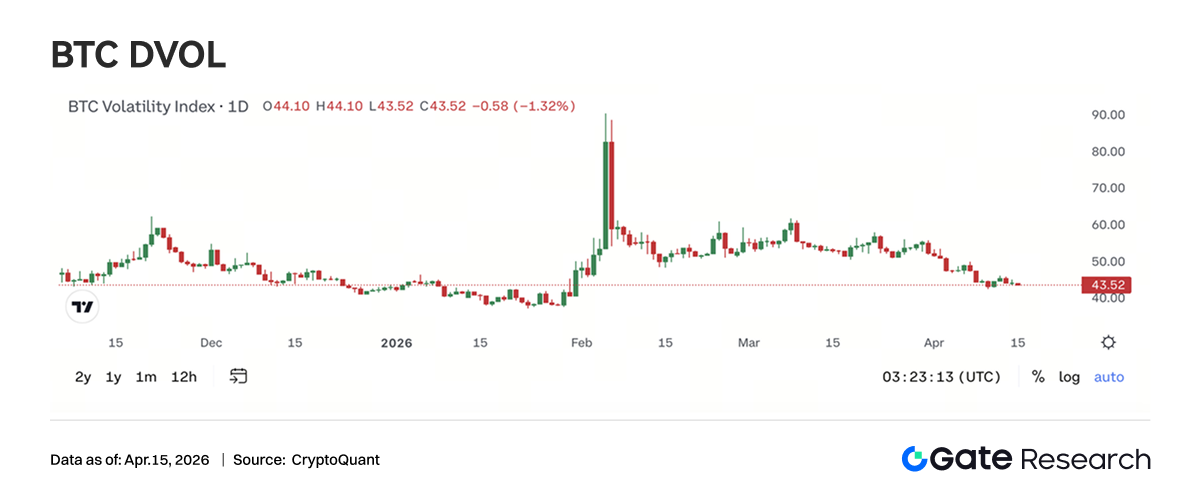This screenshot has height=499, width=1200.
Task: Select the 2y time range
Action: point(83,377)
